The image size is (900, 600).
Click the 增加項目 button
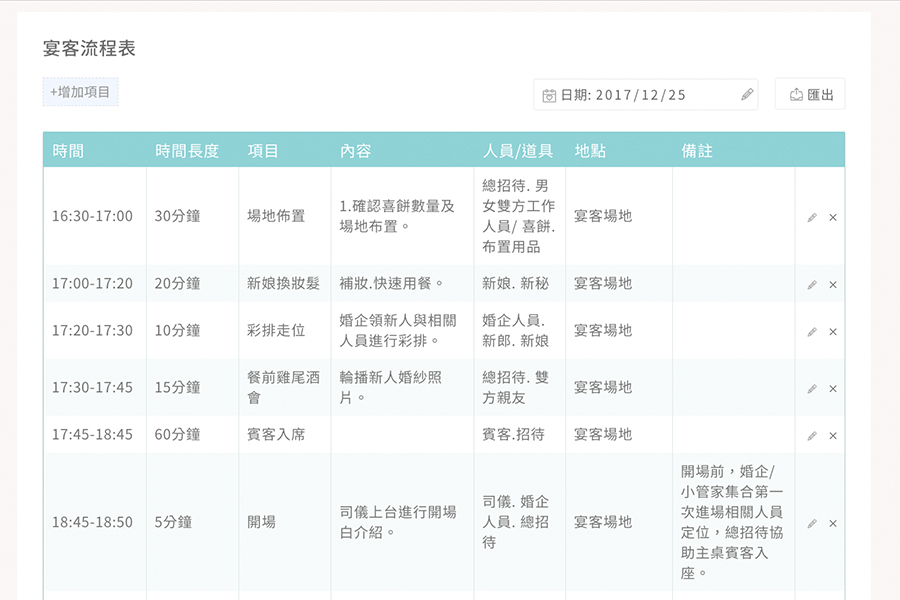click(81, 92)
